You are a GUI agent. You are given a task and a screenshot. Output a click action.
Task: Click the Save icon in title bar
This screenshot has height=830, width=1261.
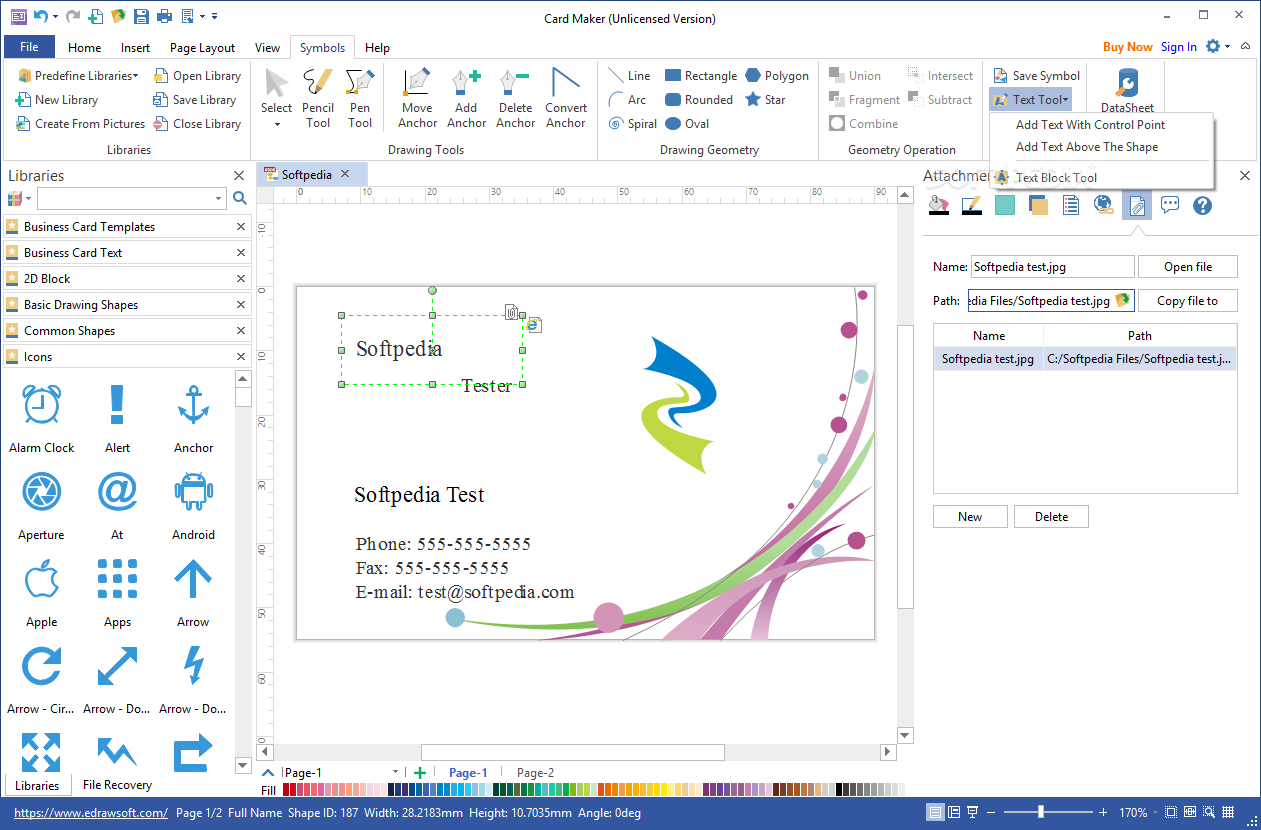pyautogui.click(x=141, y=16)
